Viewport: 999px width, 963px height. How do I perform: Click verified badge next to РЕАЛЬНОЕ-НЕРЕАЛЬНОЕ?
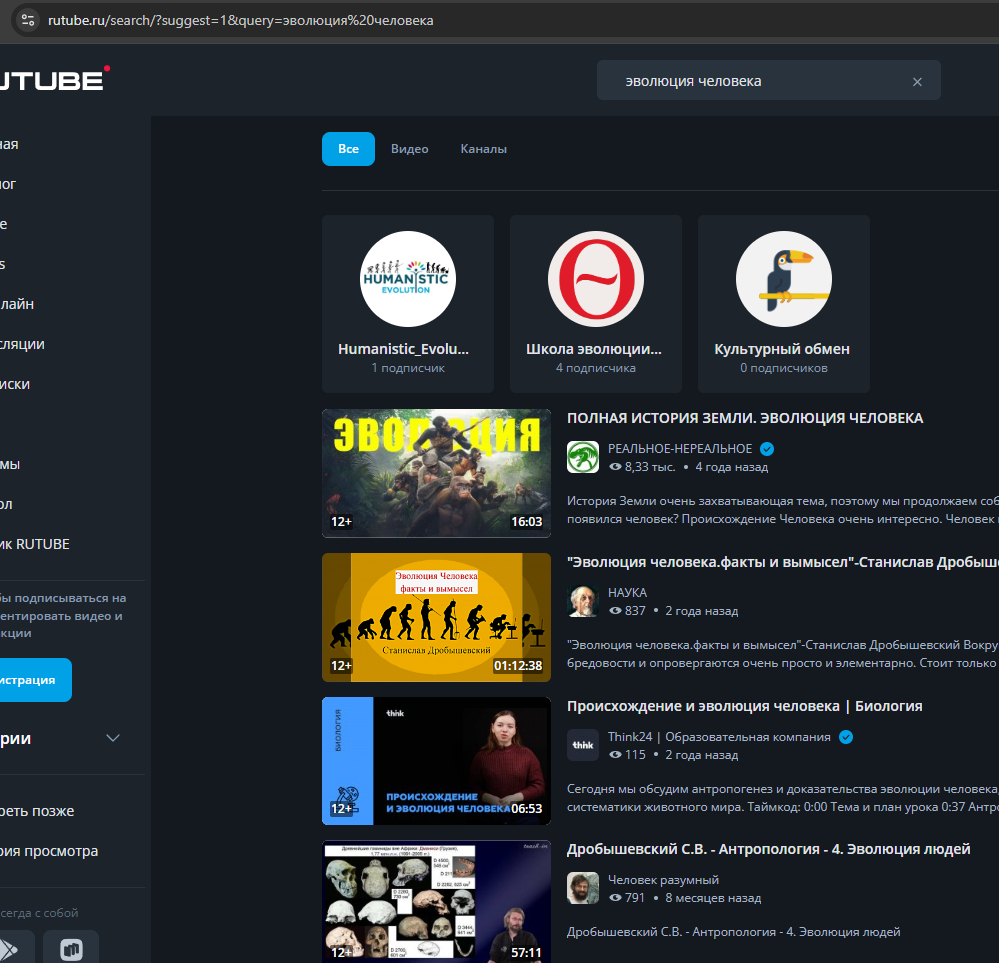767,449
